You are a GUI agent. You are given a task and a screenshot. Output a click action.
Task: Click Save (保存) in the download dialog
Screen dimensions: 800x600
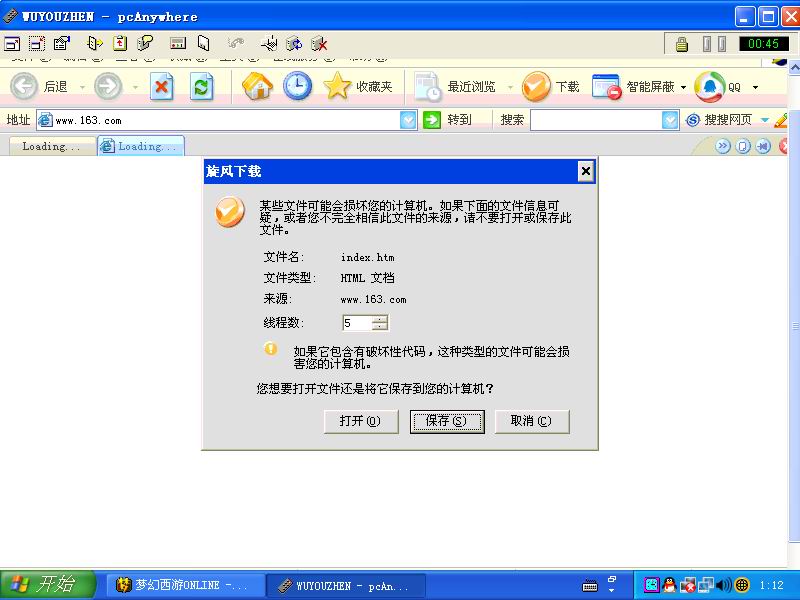point(447,421)
